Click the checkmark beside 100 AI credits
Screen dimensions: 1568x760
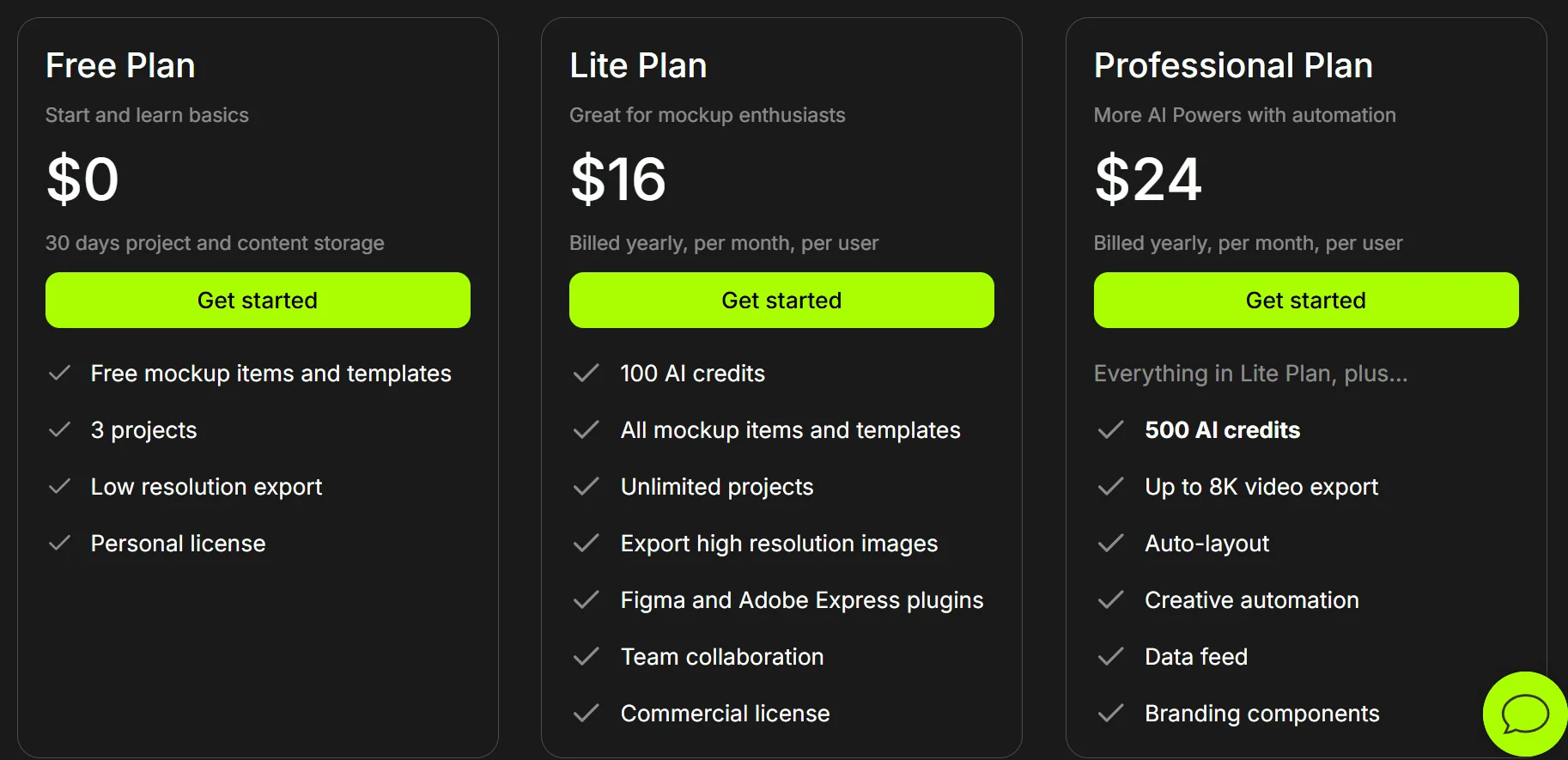pyautogui.click(x=586, y=373)
